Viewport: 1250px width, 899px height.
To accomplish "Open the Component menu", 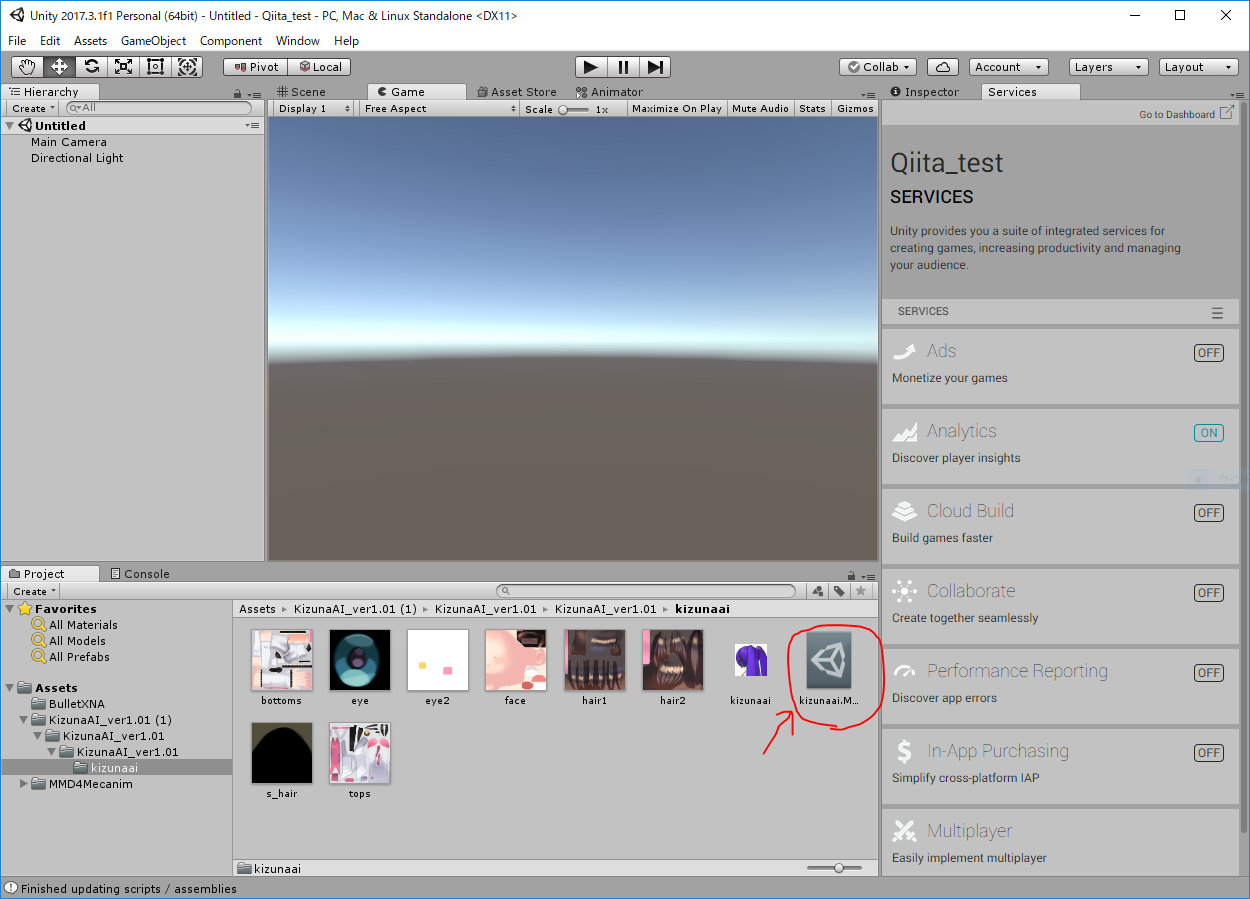I will [x=231, y=41].
